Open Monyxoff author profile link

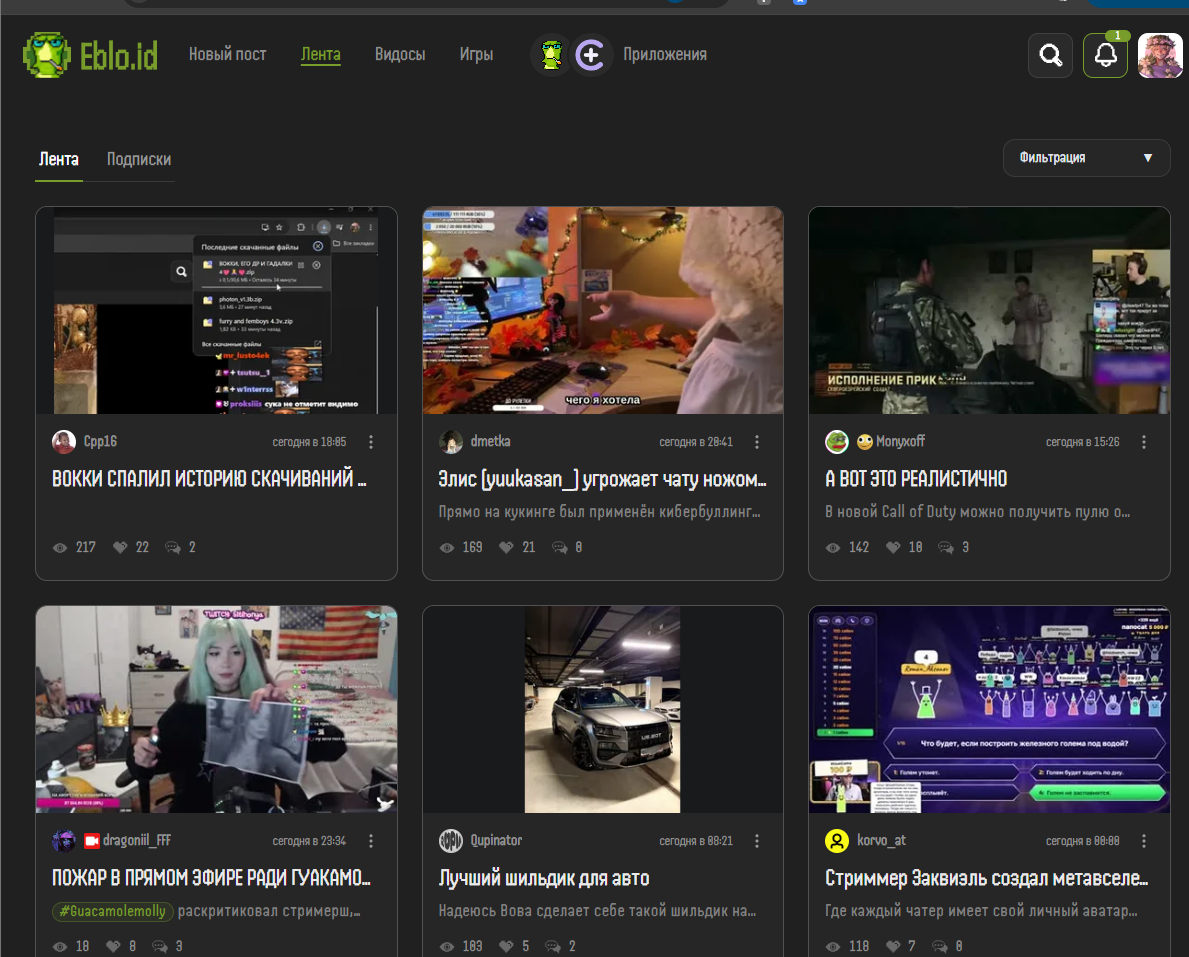[900, 441]
